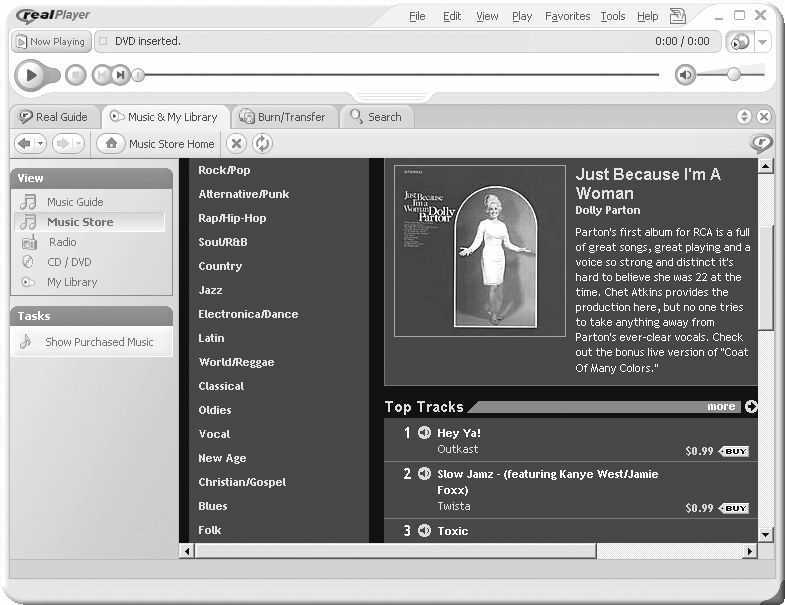Click the Next track button

(x=121, y=75)
